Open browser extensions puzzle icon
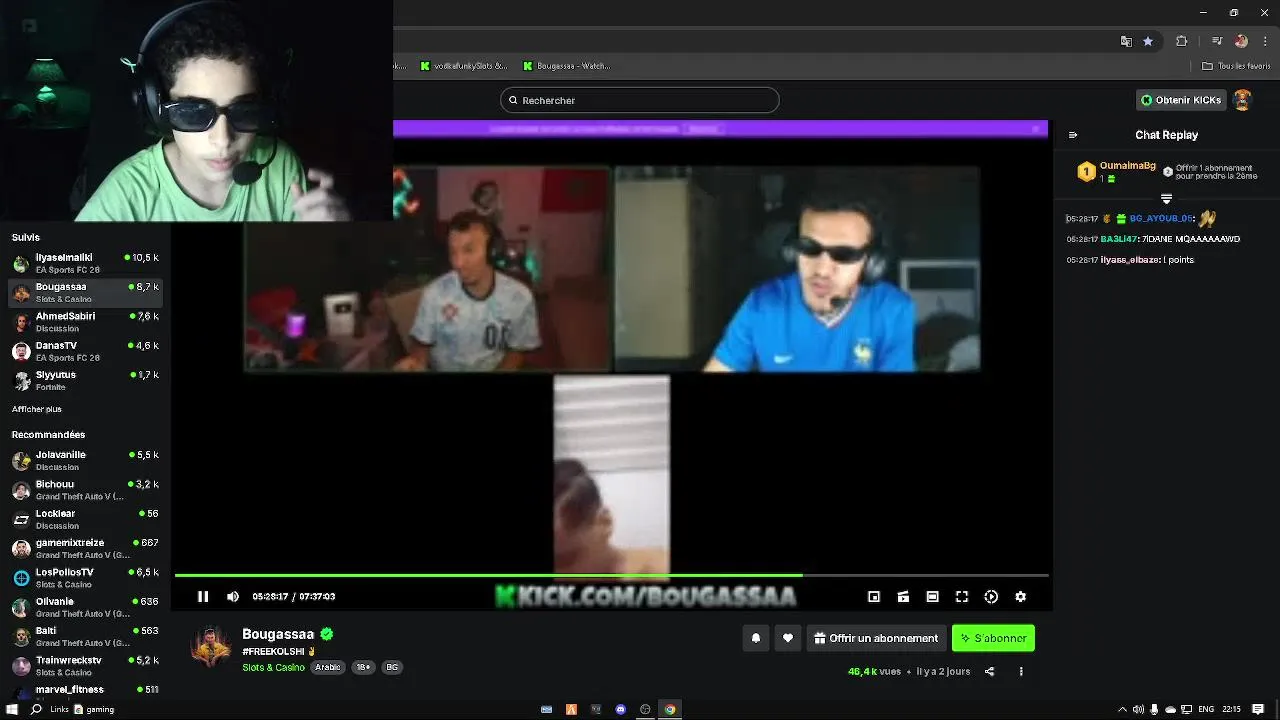1280x720 pixels. 1182,41
